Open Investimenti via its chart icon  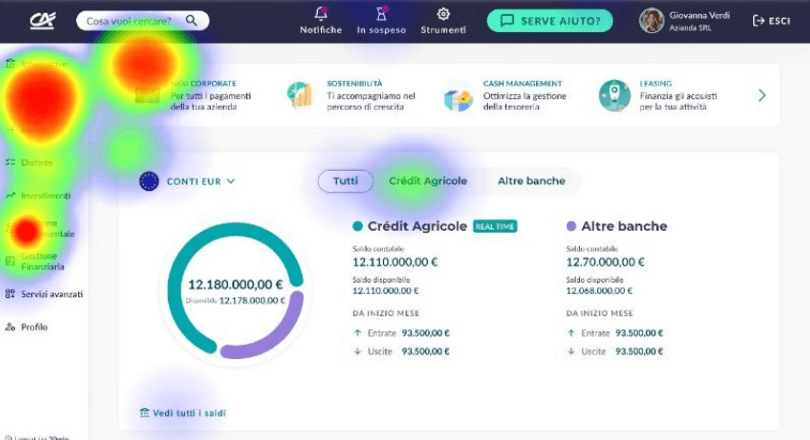tap(10, 195)
